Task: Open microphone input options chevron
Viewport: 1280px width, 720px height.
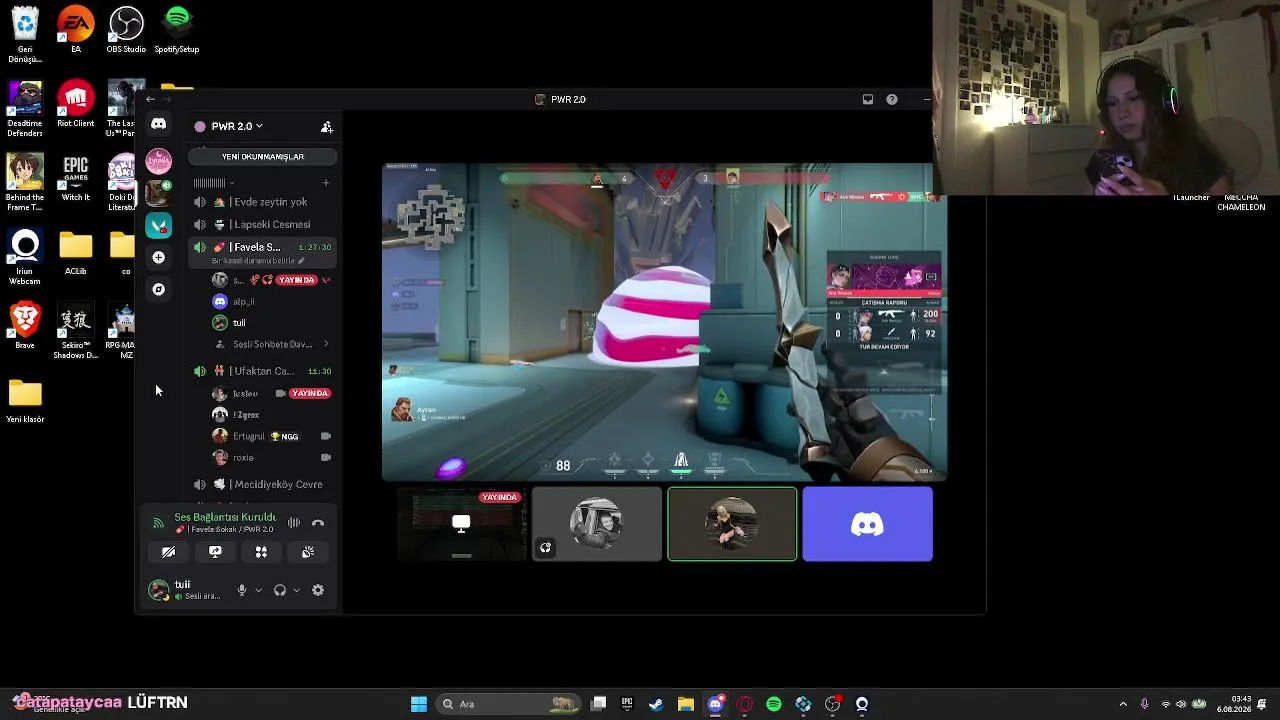Action: 258,590
